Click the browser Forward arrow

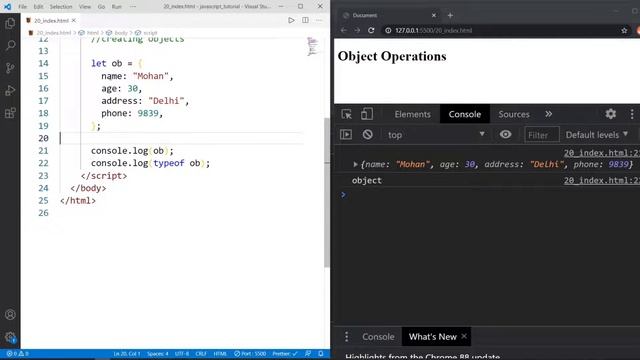[357, 30]
